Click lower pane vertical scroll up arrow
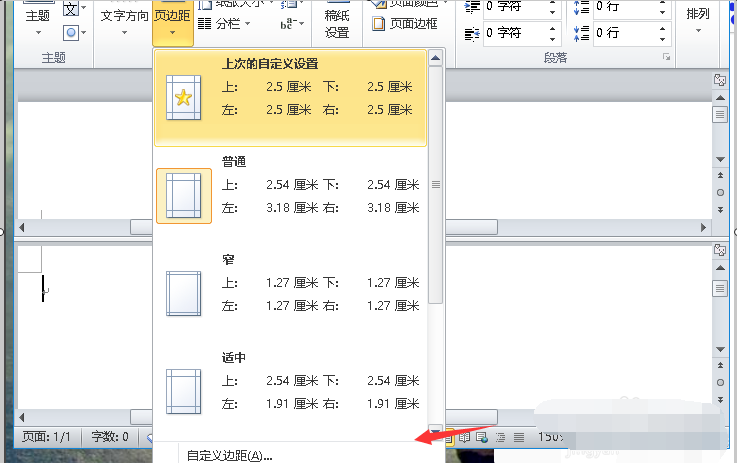737x463 pixels. coord(720,268)
